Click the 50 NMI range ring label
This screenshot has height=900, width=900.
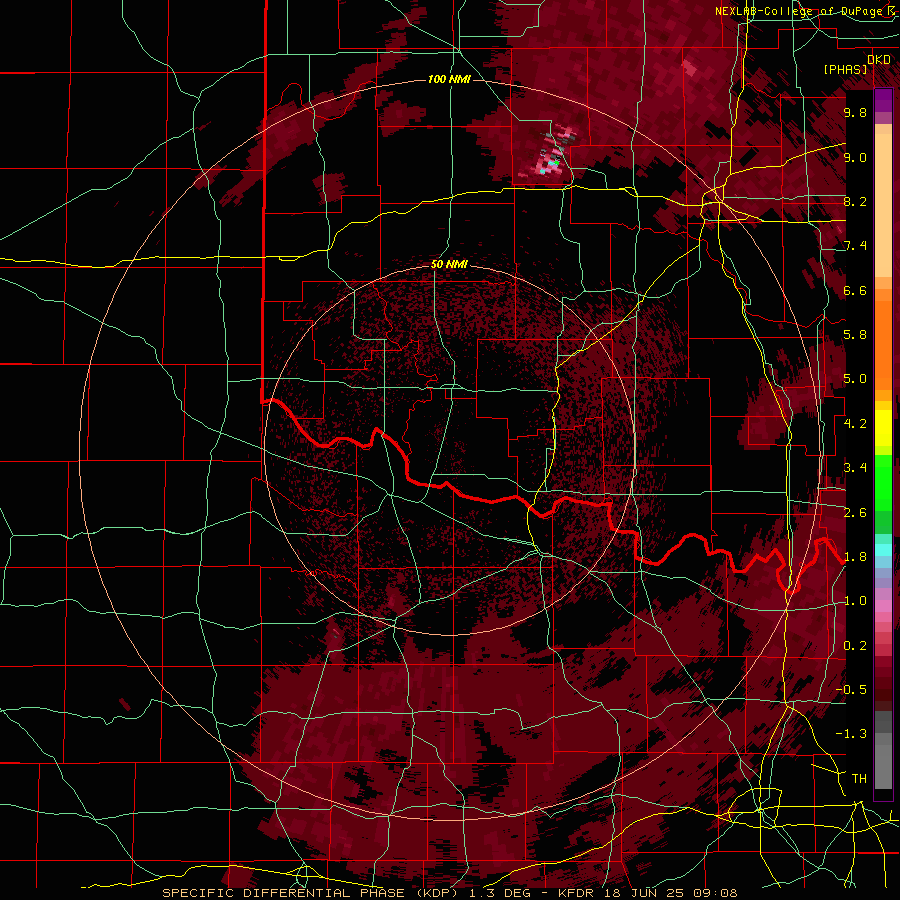[x=449, y=265]
